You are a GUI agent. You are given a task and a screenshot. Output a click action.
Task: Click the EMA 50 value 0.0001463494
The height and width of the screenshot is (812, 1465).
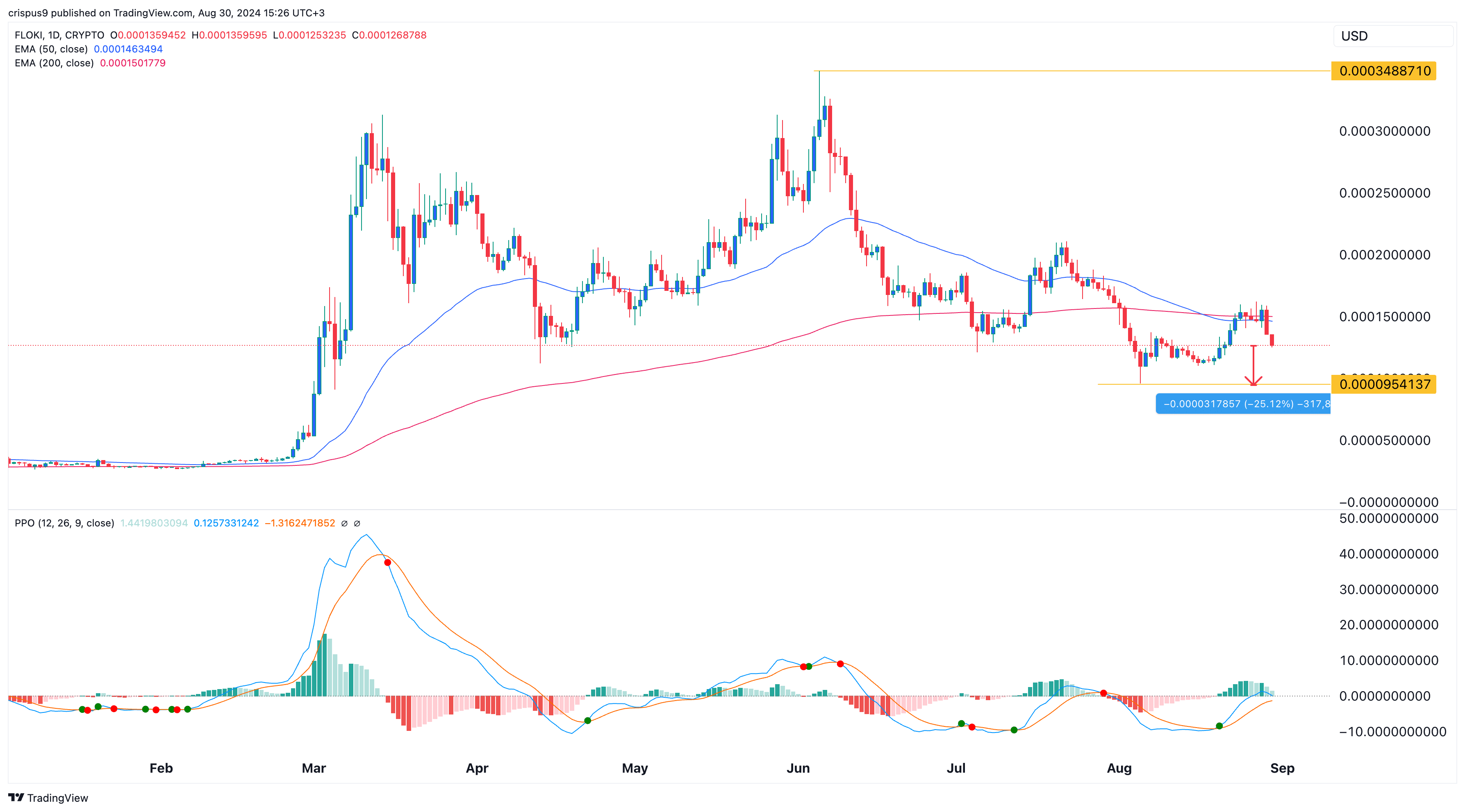coord(128,49)
